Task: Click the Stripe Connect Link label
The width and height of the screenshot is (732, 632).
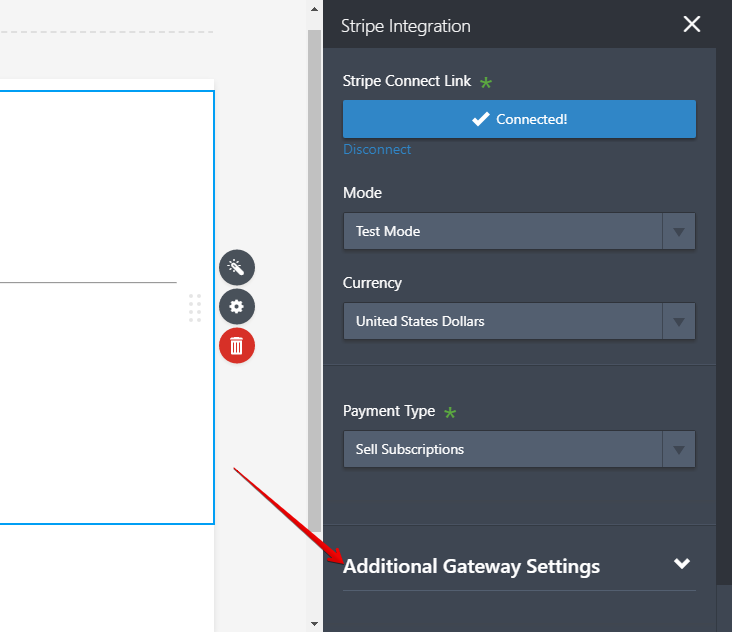Action: (407, 81)
